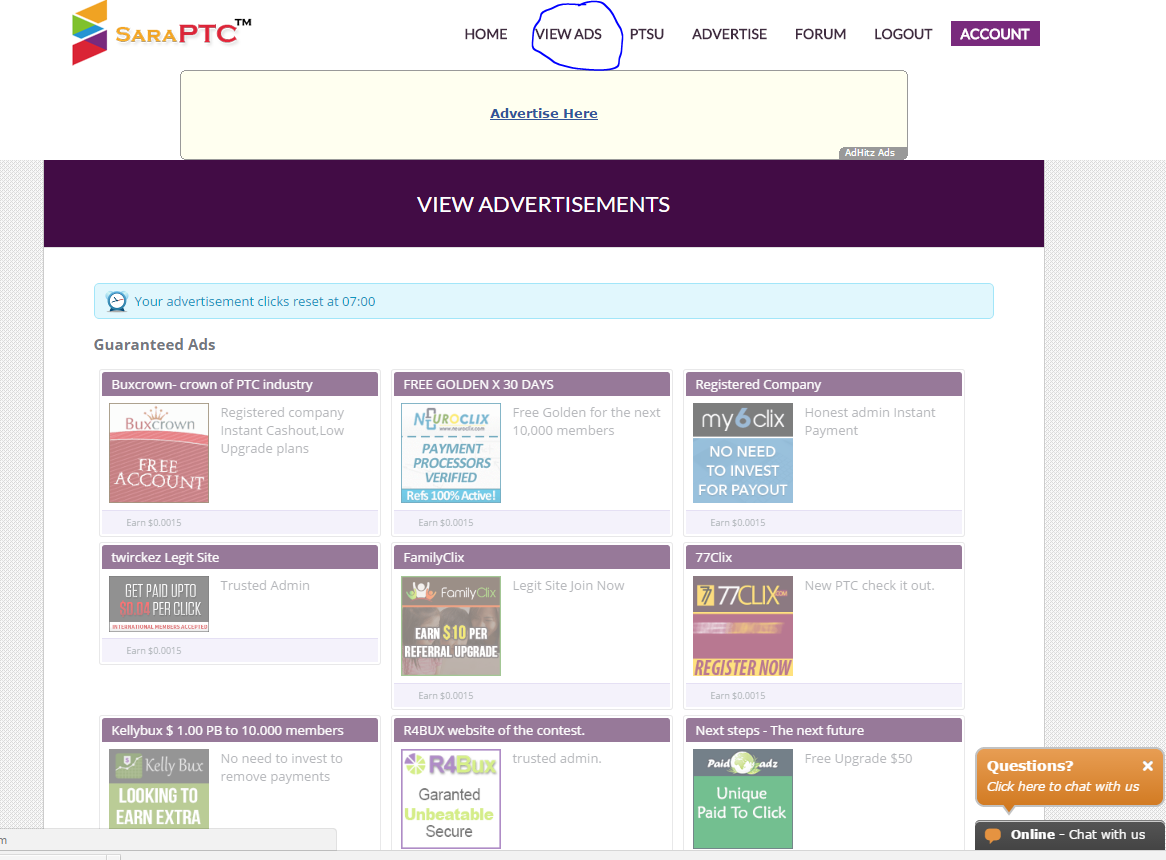Click the AdHitz Ads label
The height and width of the screenshot is (860, 1166).
(x=872, y=152)
